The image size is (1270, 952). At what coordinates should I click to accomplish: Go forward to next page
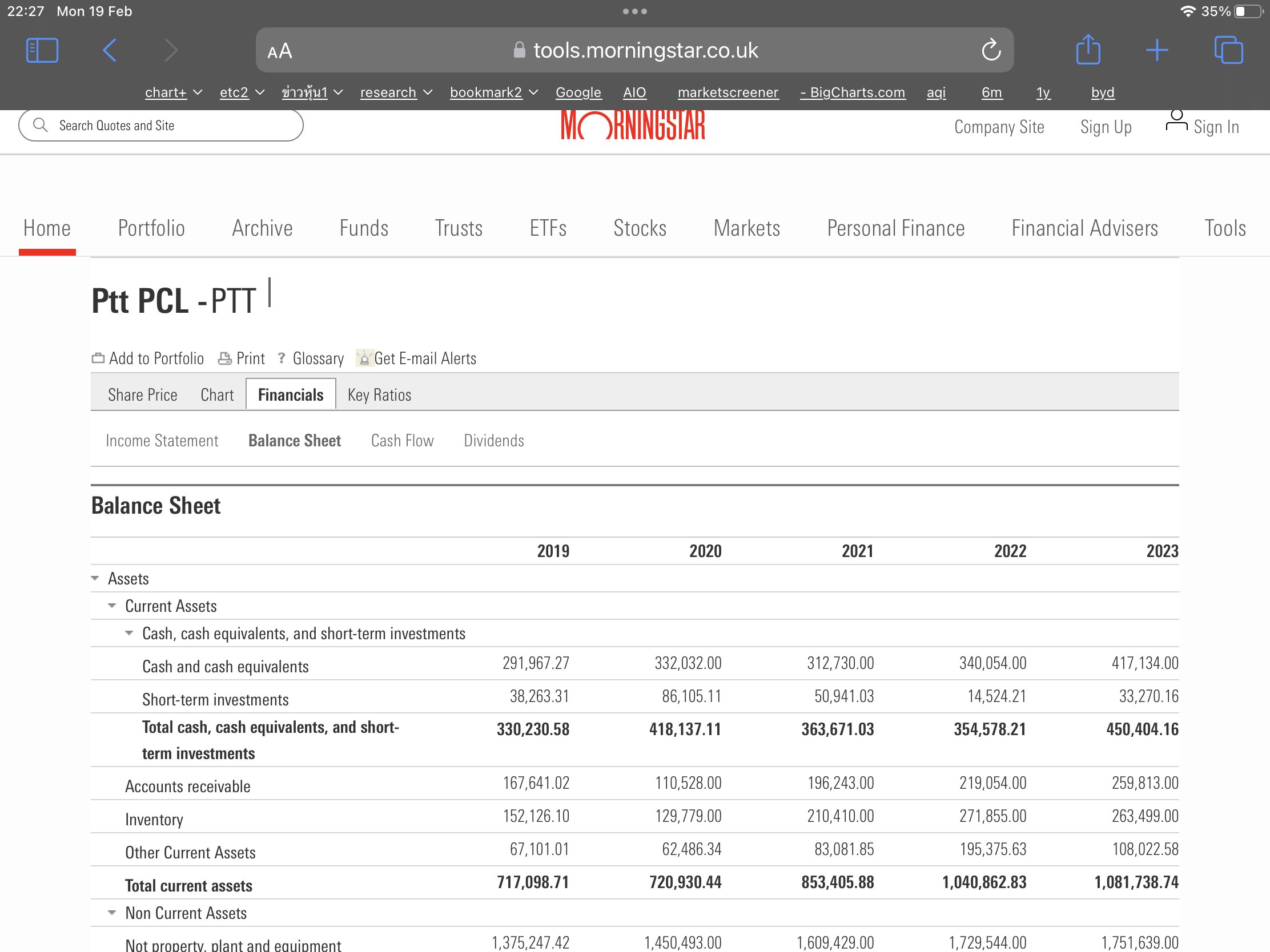[171, 50]
